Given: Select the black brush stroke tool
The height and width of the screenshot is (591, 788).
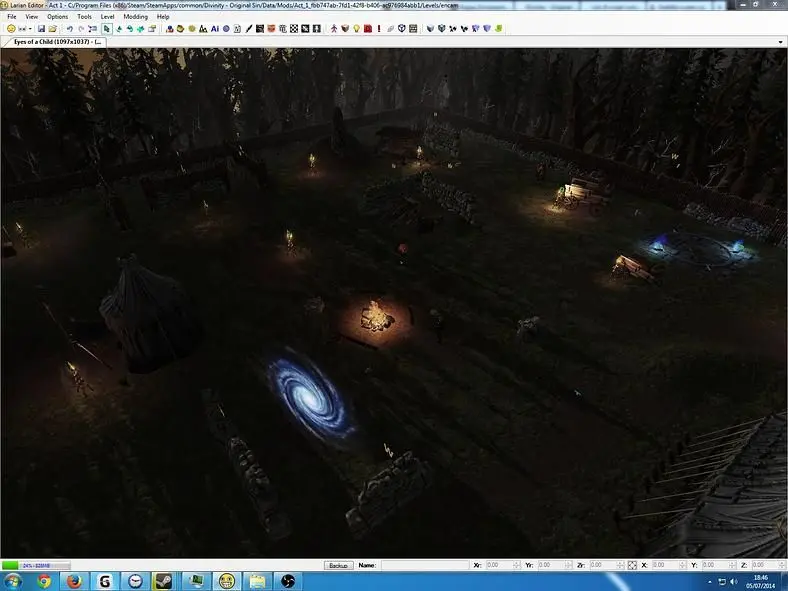Looking at the screenshot, I should pos(249,29).
